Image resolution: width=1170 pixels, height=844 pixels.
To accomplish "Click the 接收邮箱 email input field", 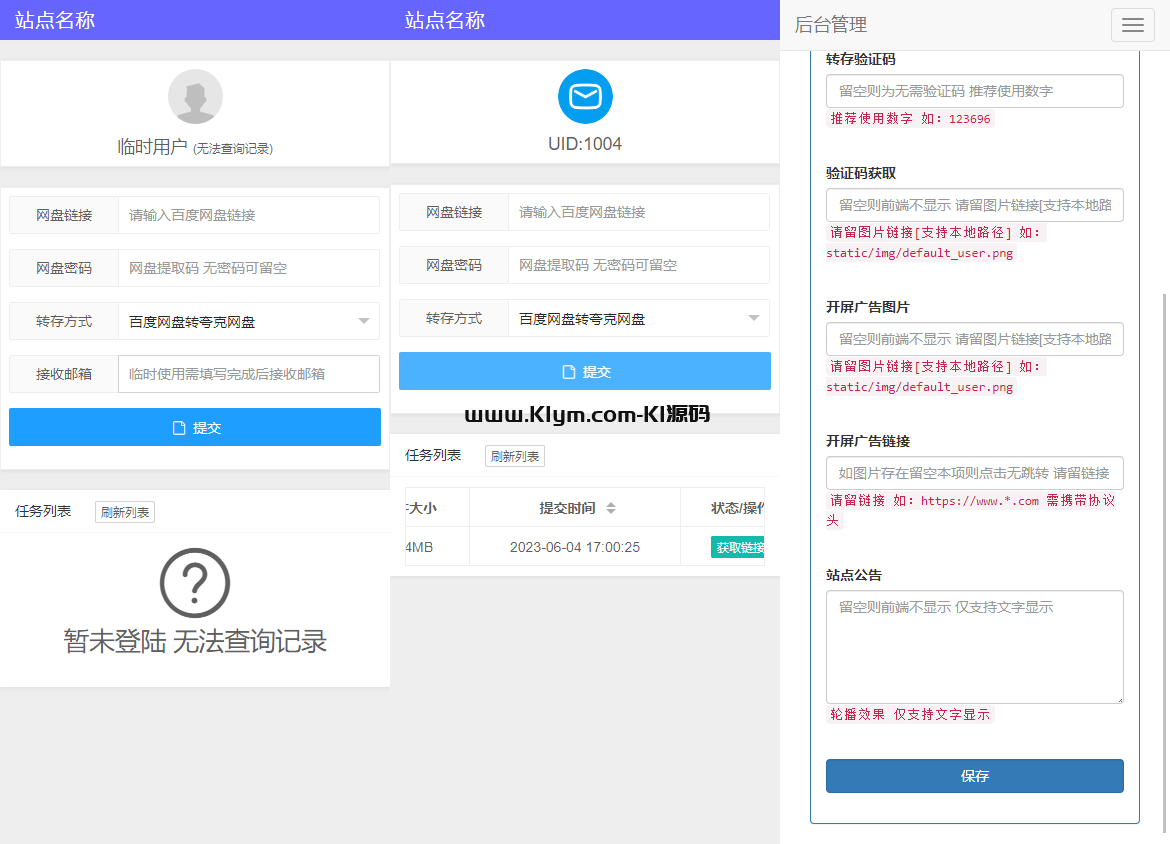I will pyautogui.click(x=248, y=374).
